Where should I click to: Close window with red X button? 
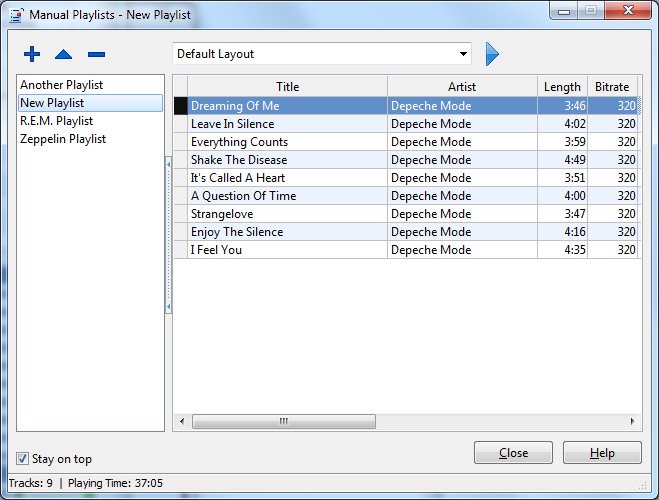click(628, 11)
